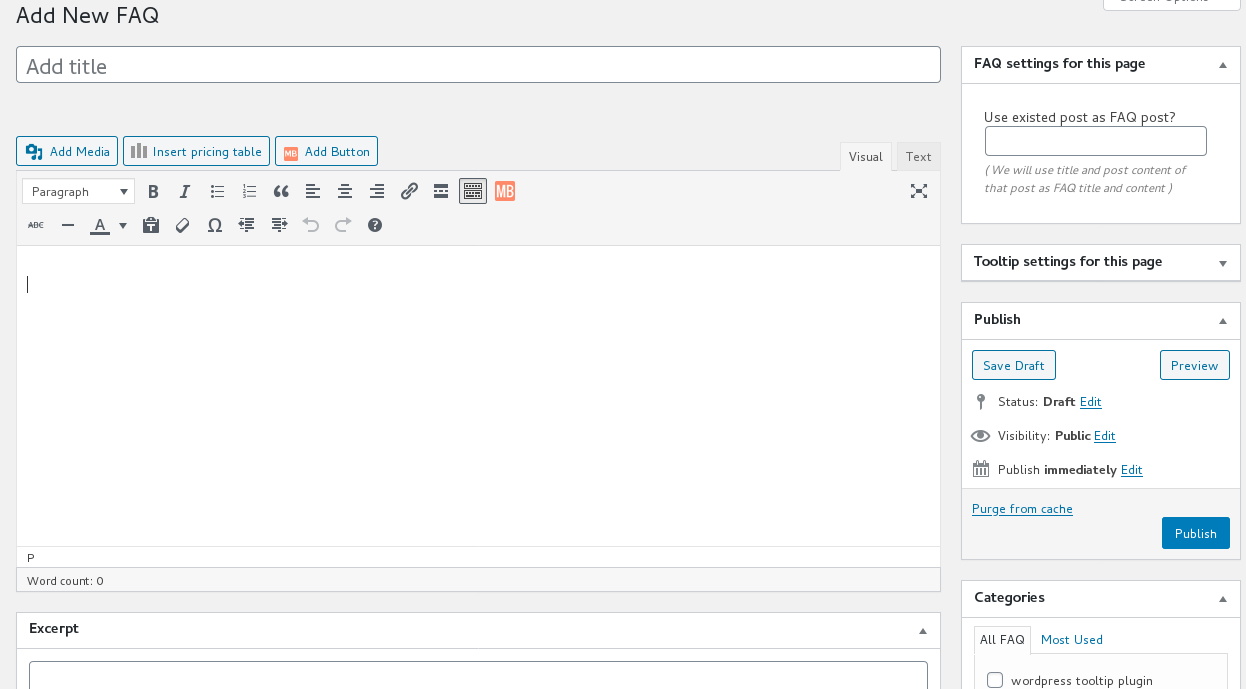Collapse the Excerpt panel

pos(923,631)
